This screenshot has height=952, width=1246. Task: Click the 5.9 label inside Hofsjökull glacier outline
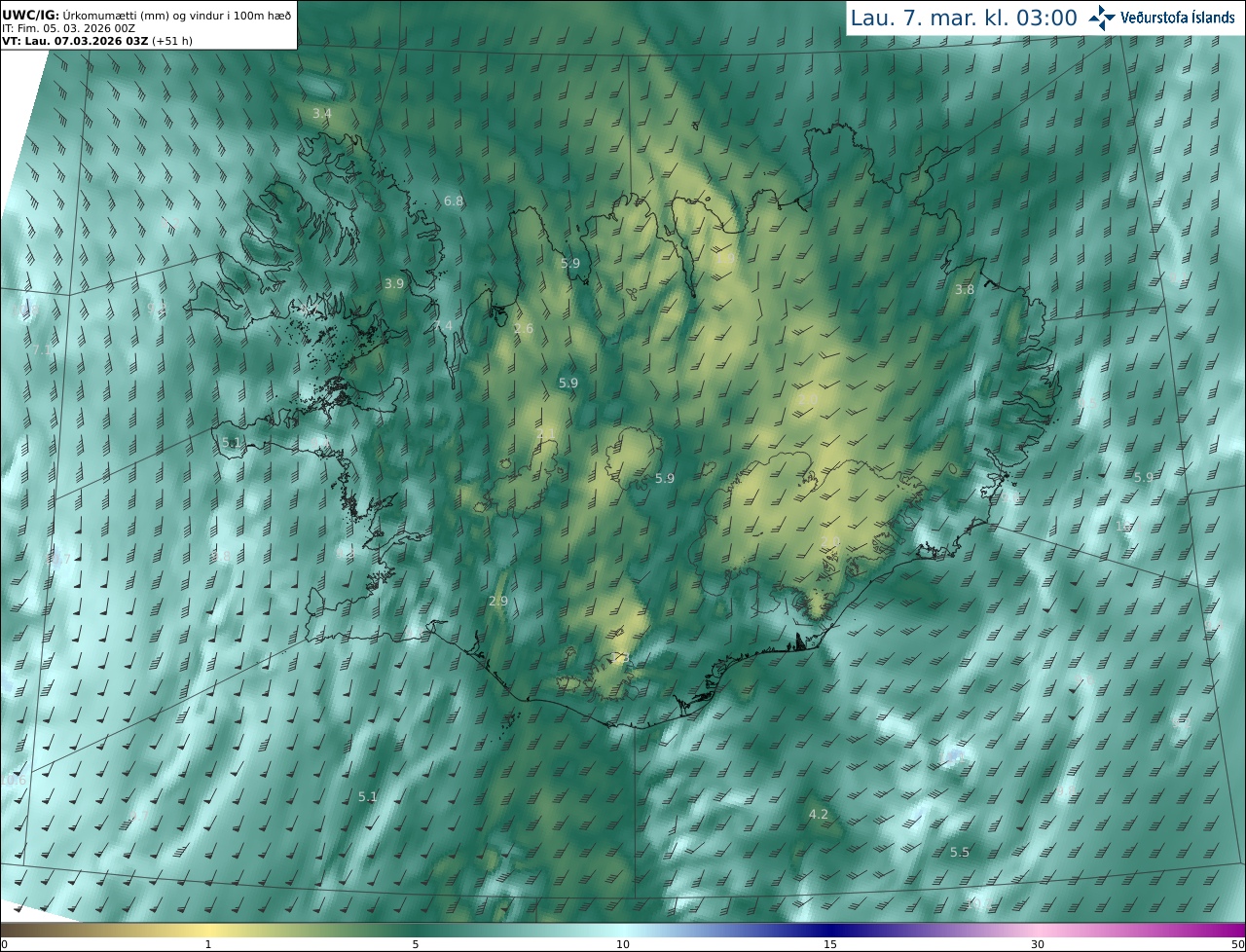pyautogui.click(x=664, y=479)
